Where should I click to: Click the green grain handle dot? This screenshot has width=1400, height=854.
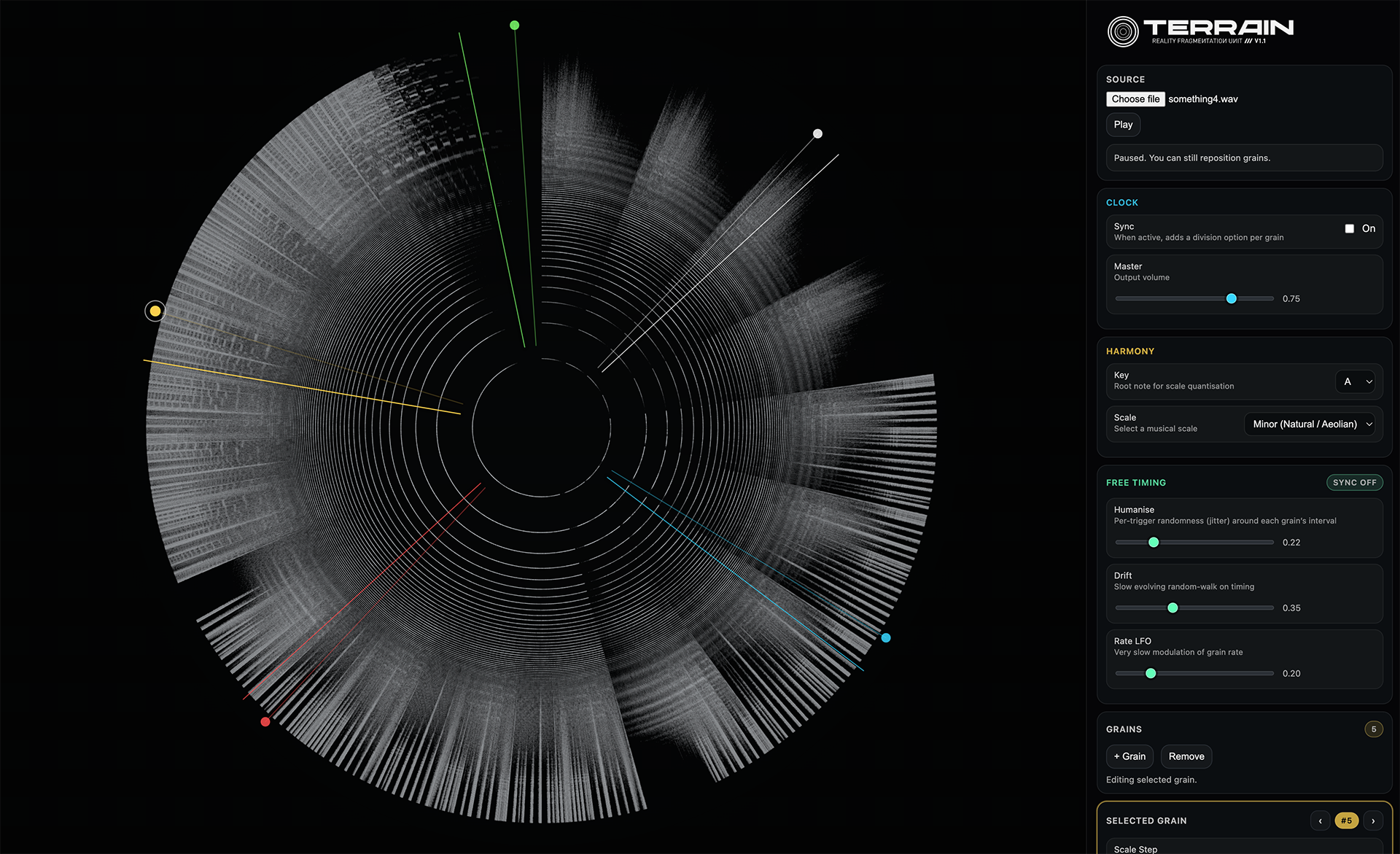(x=514, y=26)
